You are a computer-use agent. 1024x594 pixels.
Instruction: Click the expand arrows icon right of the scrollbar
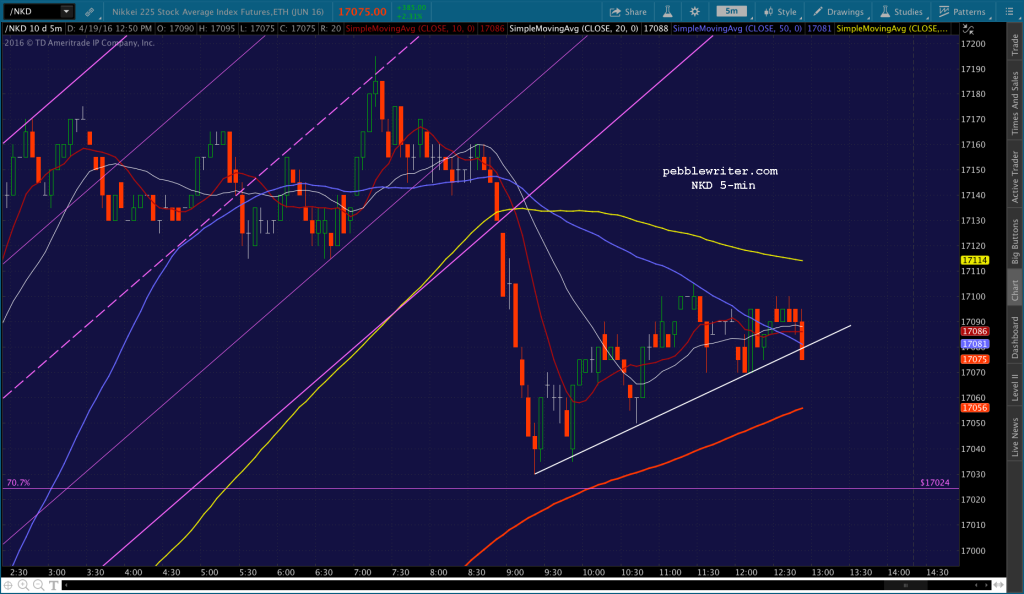[x=999, y=586]
